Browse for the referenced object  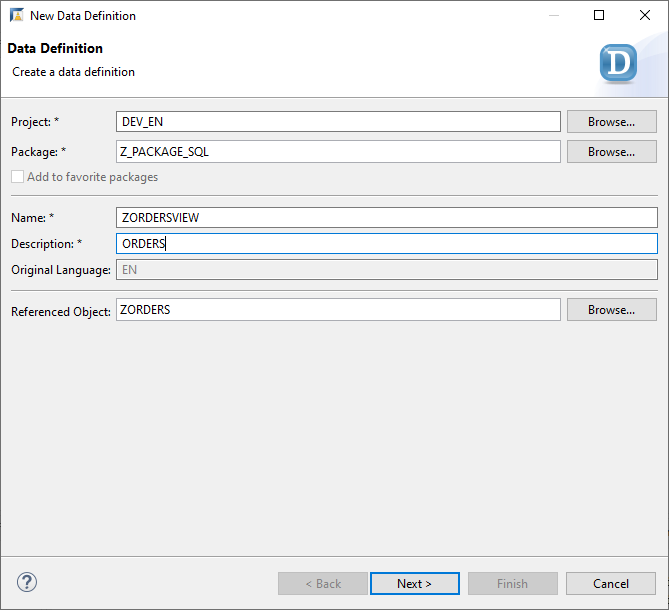[x=611, y=310]
